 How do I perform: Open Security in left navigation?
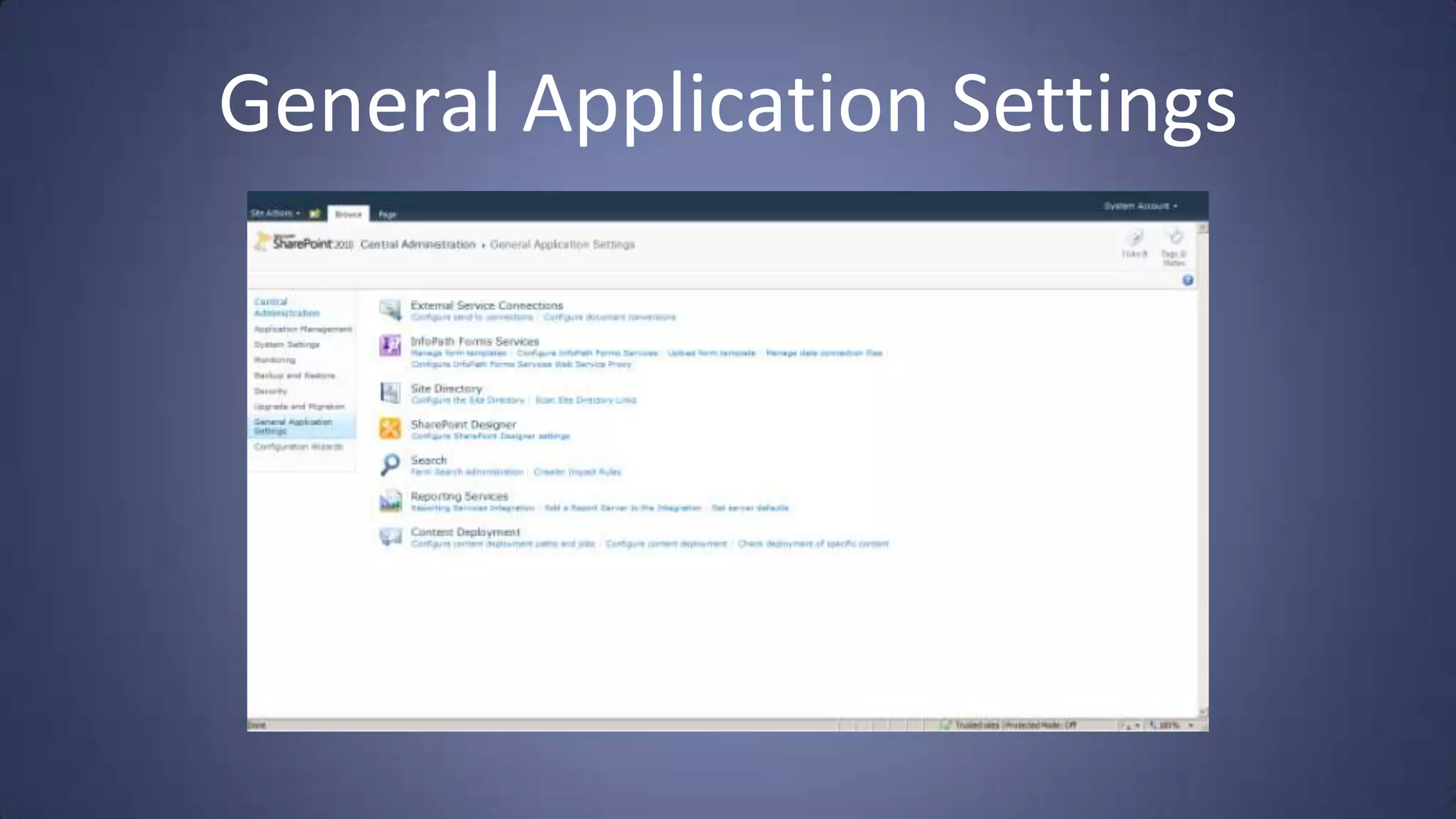point(270,391)
